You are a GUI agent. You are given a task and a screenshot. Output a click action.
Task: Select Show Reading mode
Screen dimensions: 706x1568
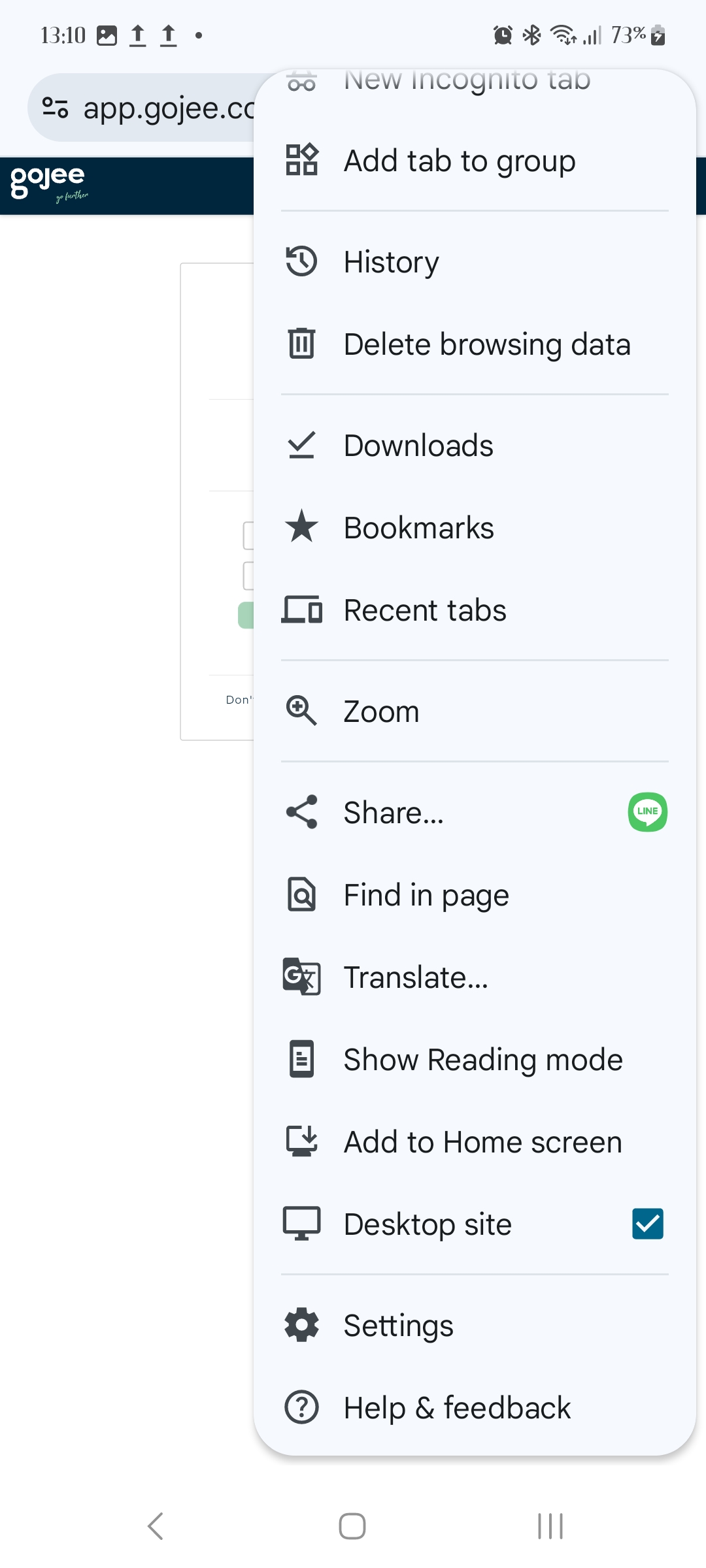tap(483, 1060)
